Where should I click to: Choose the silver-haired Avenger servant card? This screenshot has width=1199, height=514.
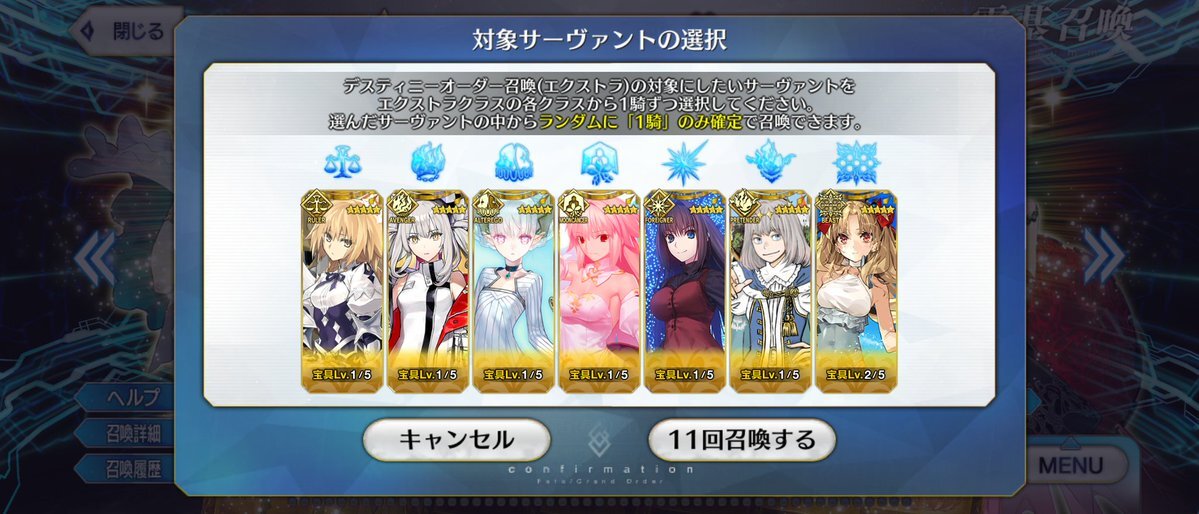427,291
